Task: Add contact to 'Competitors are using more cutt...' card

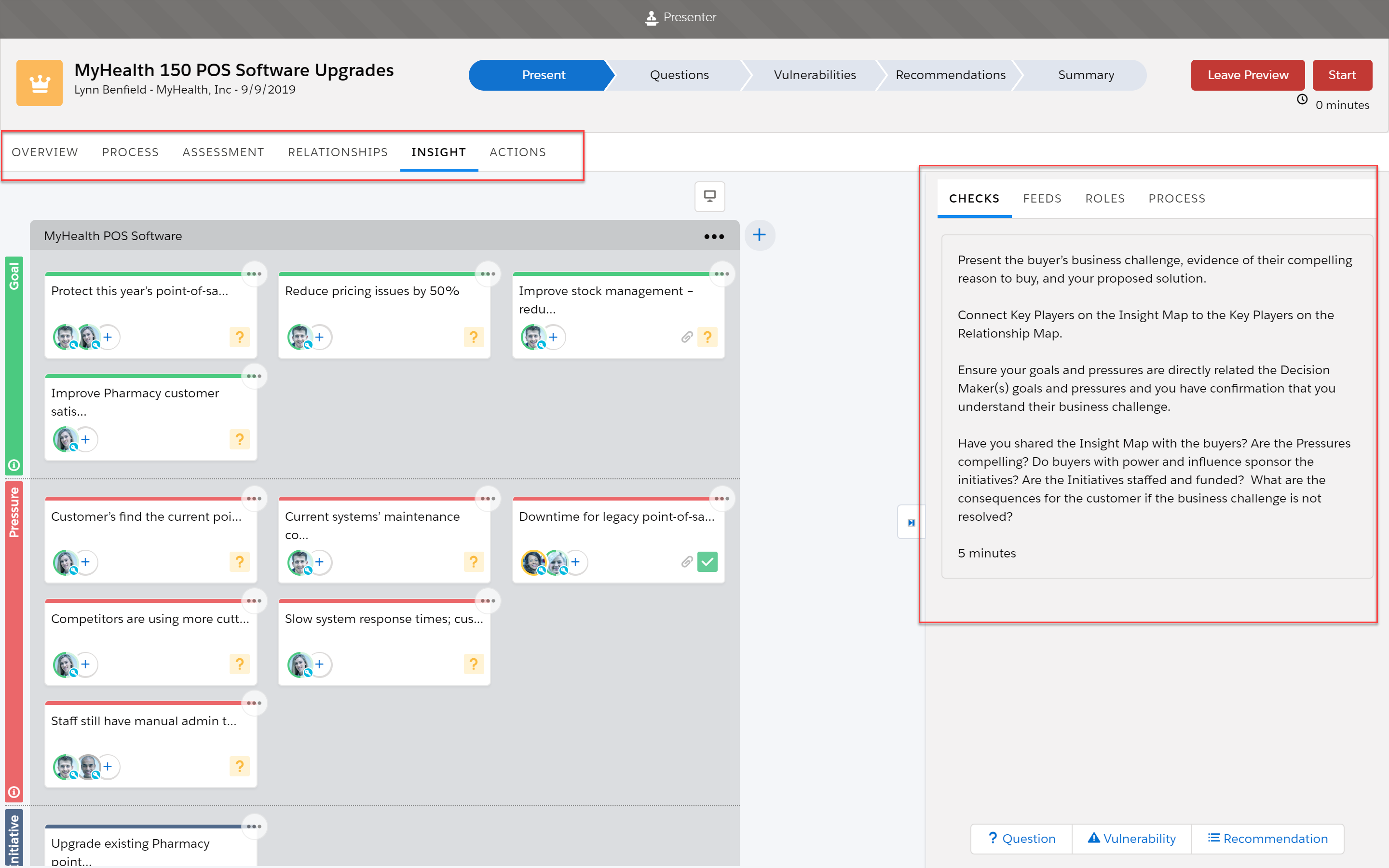Action: tap(85, 664)
